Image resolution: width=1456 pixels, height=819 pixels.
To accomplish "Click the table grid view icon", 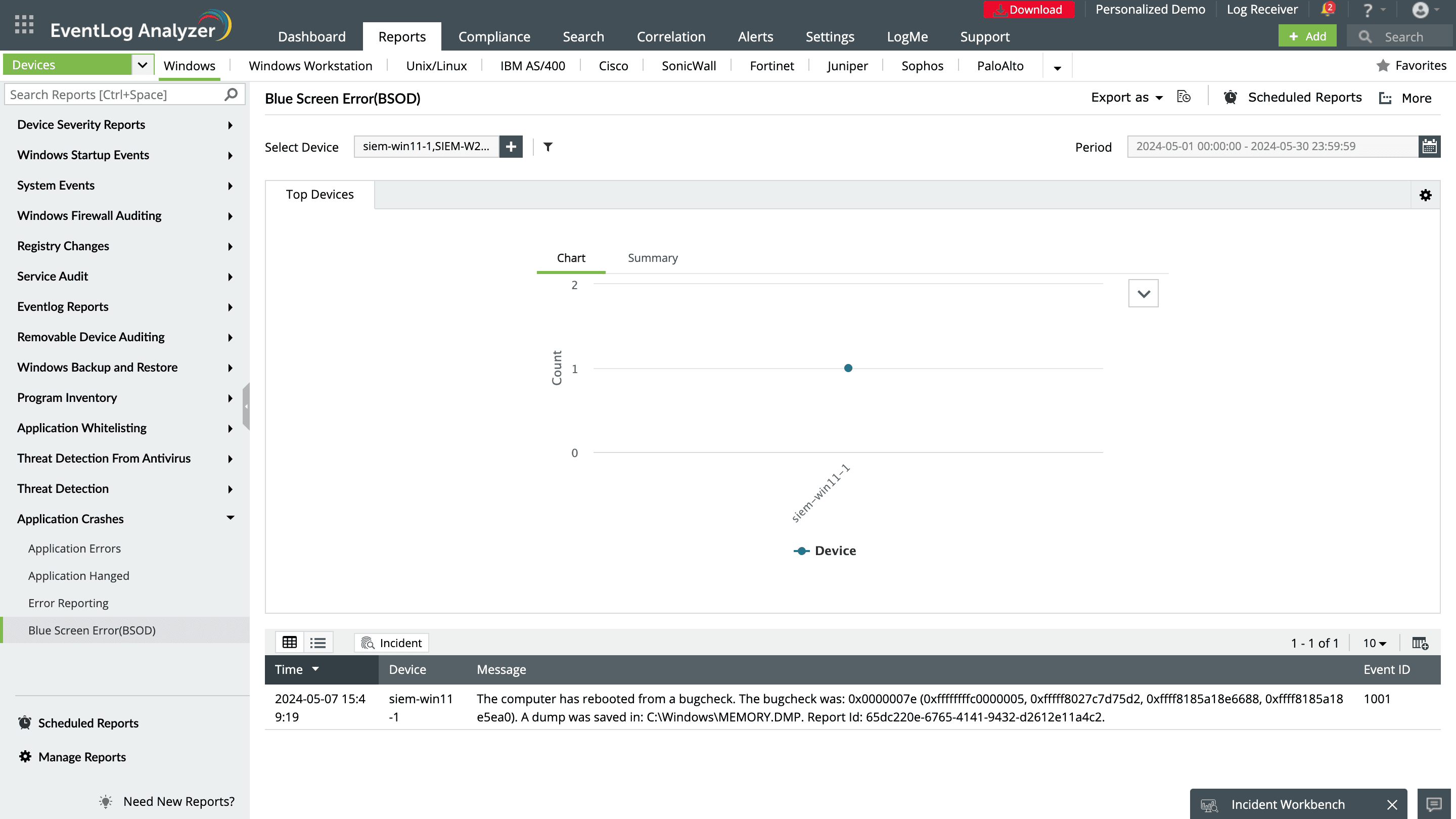I will (290, 642).
